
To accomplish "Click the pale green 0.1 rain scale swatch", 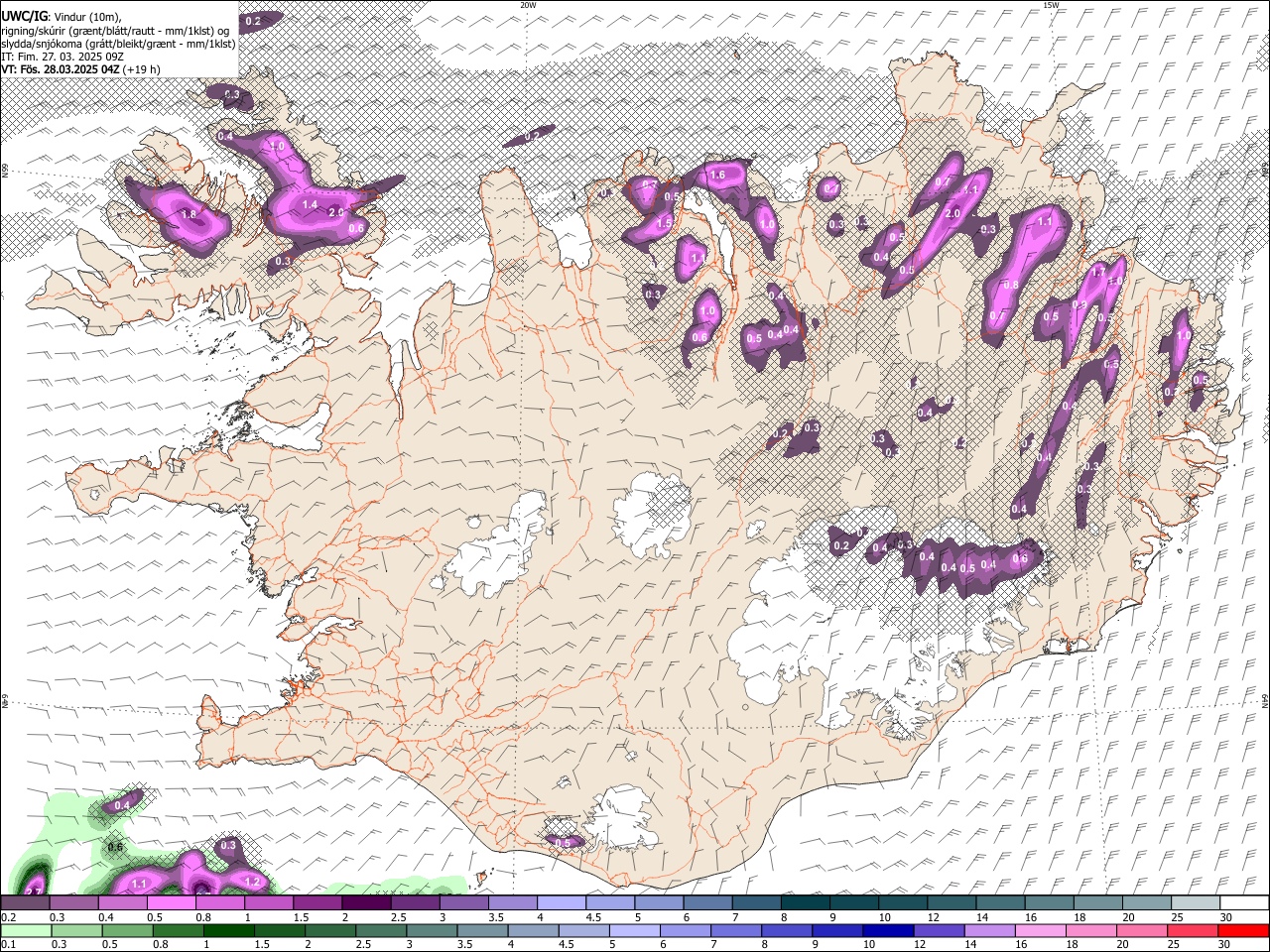I will point(26,930).
